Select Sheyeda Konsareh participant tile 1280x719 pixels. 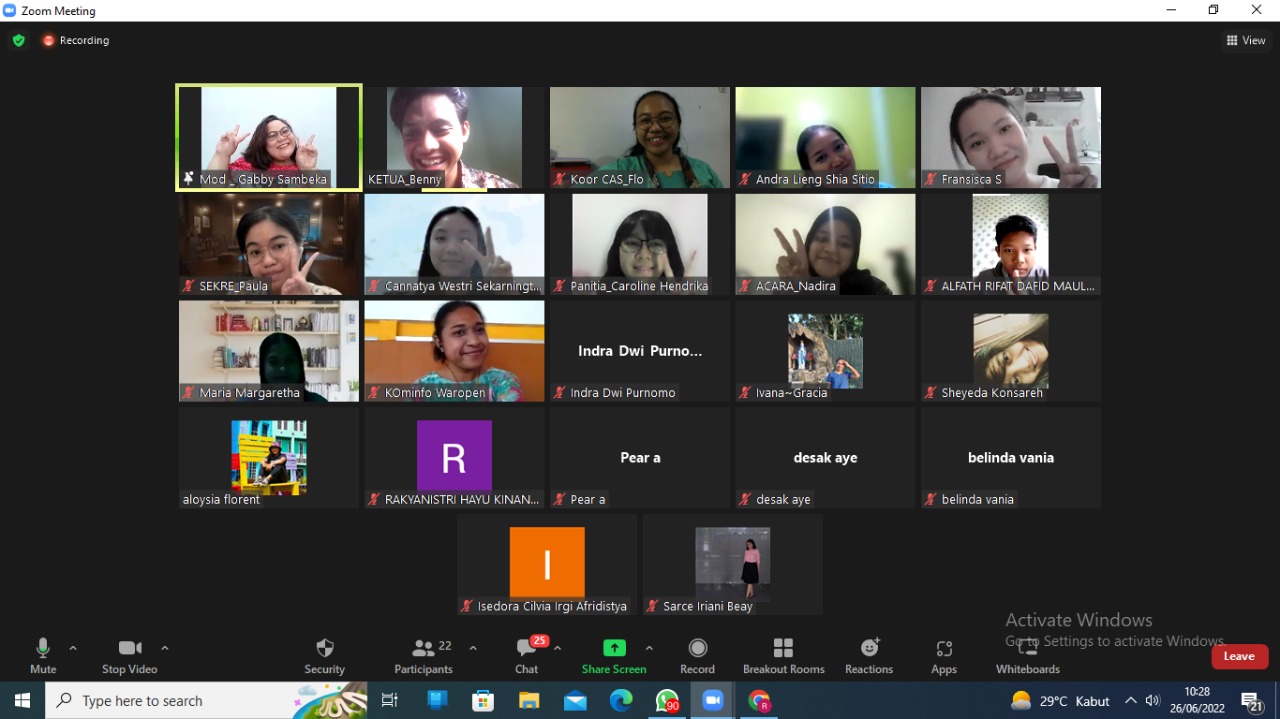(x=1011, y=351)
